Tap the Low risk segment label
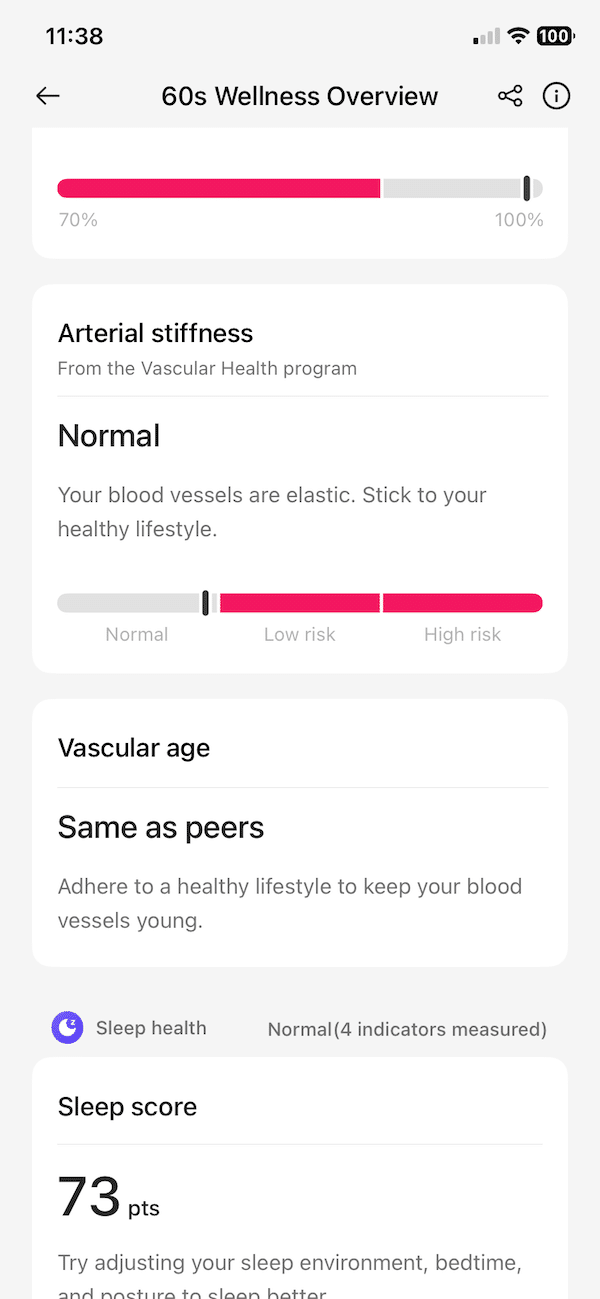Viewport: 600px width, 1299px height. click(x=300, y=634)
